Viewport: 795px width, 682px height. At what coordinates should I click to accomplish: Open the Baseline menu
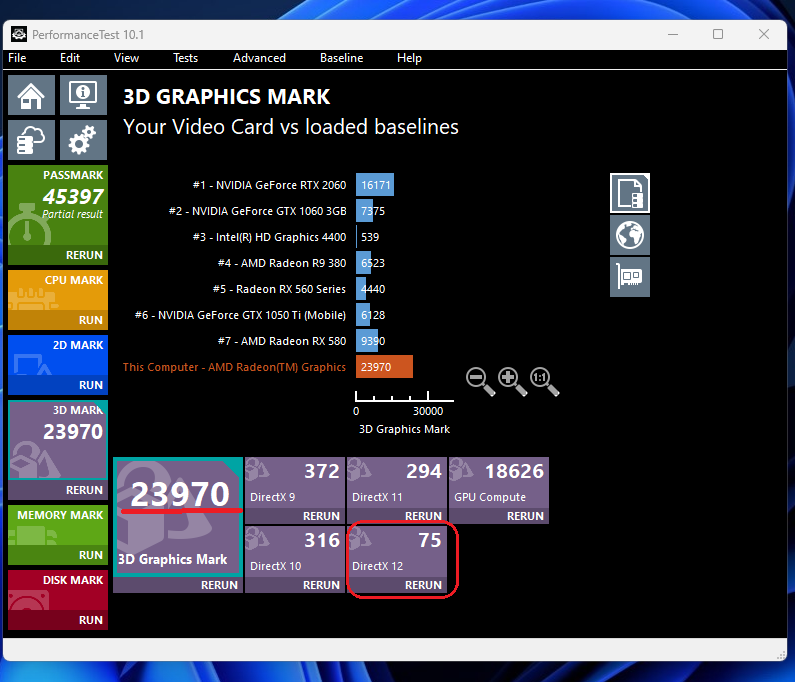pos(341,58)
